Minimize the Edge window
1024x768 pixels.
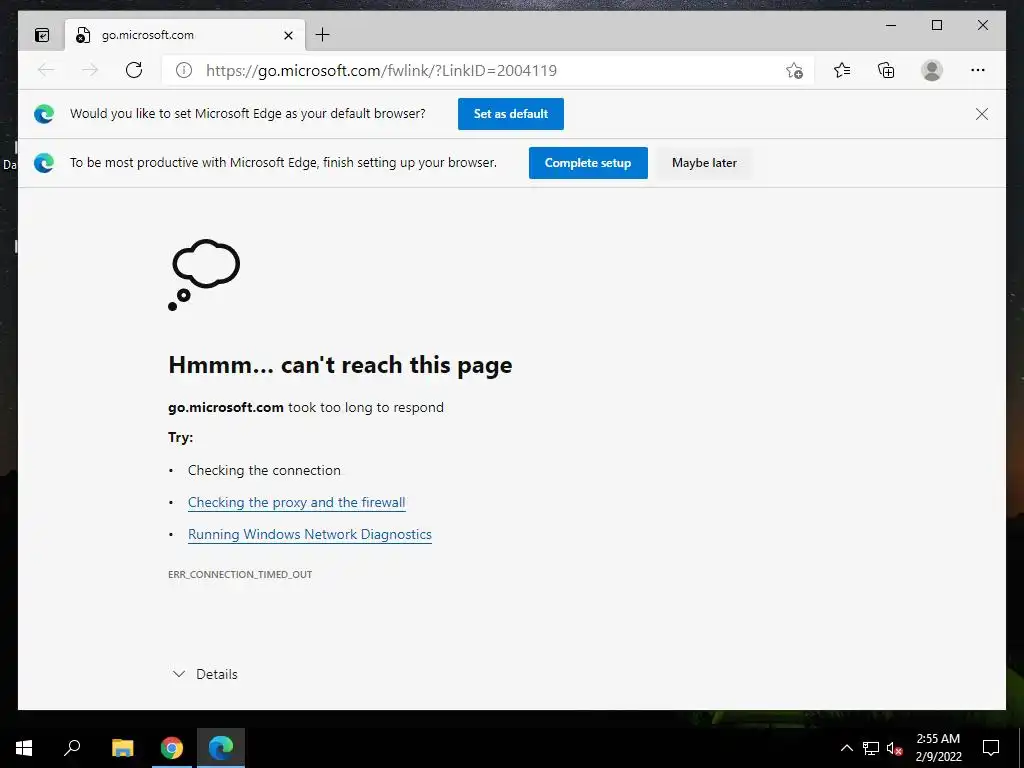click(891, 25)
